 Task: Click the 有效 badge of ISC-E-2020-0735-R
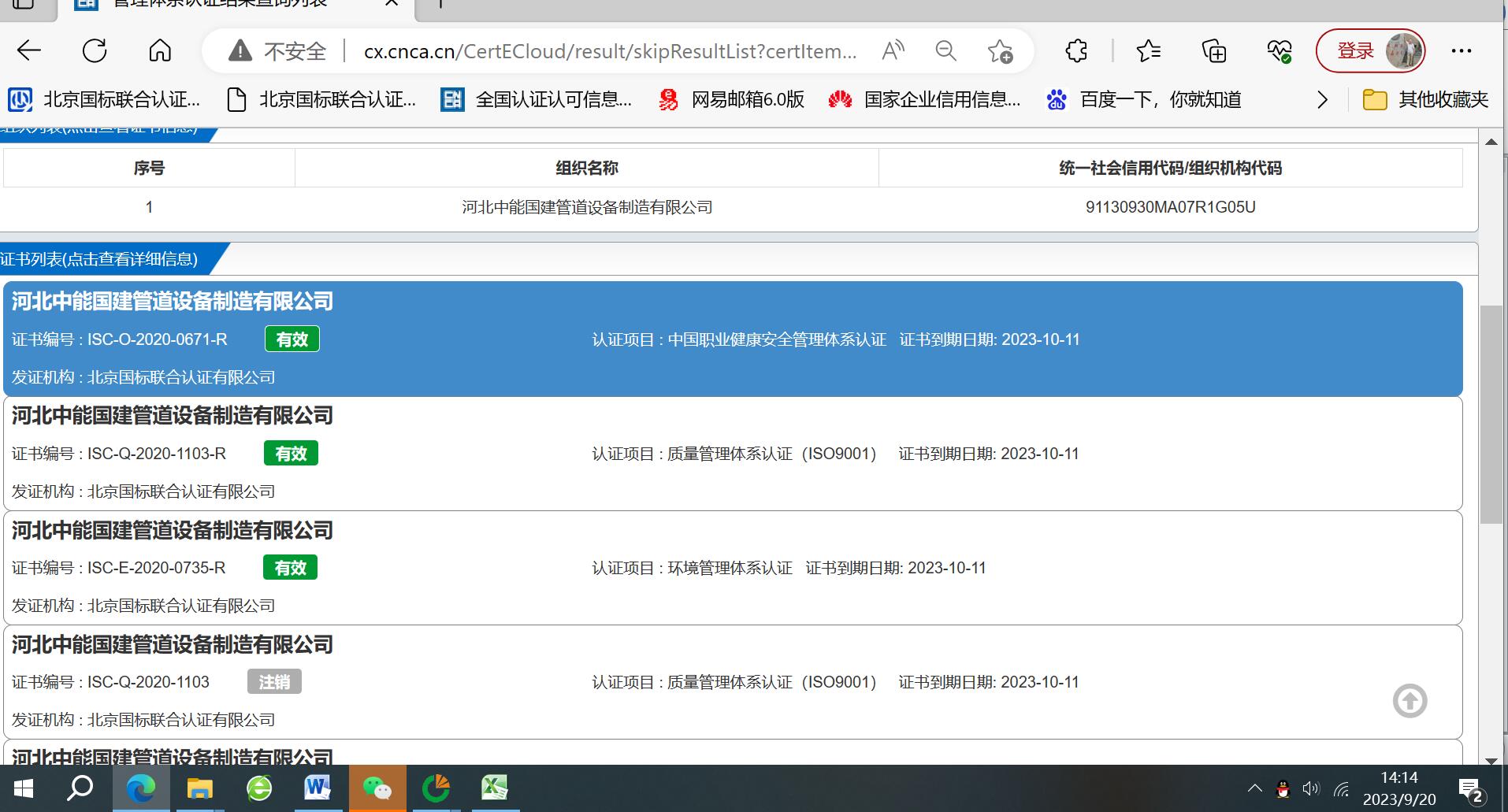point(290,567)
